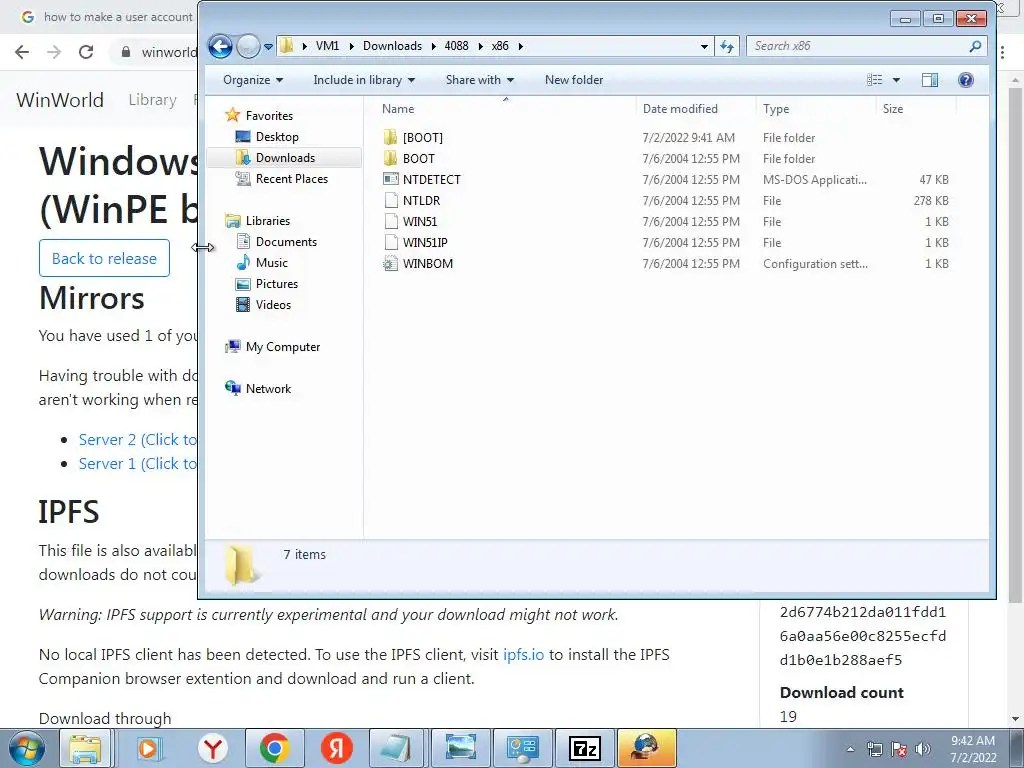Open Documents library
Screen dimensions: 1024x768
click(286, 242)
